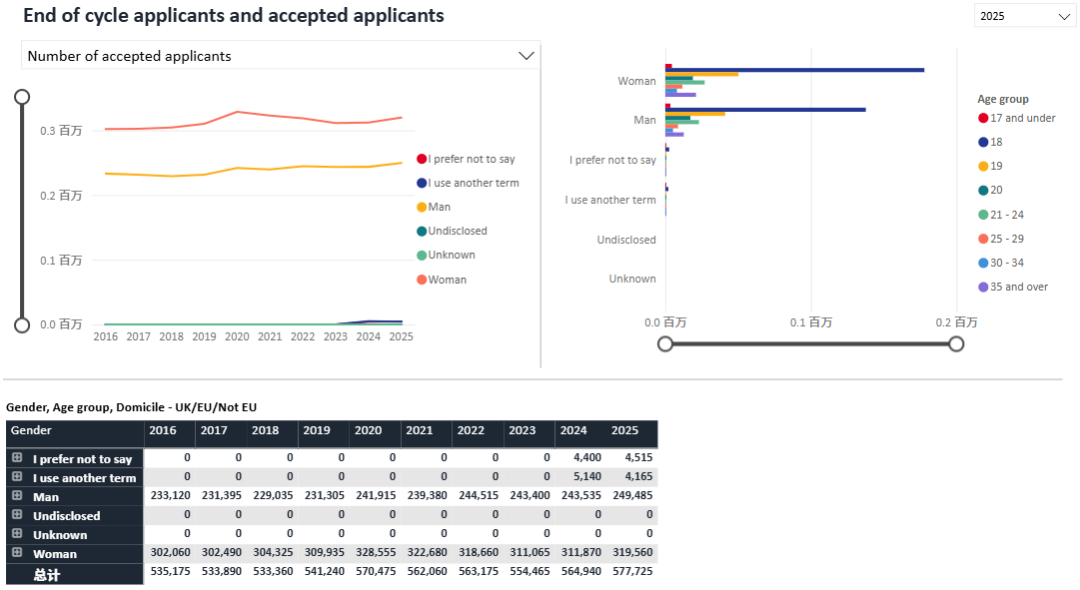1080x590 pixels.
Task: Open the 2025 year dropdown
Action: click(1024, 16)
